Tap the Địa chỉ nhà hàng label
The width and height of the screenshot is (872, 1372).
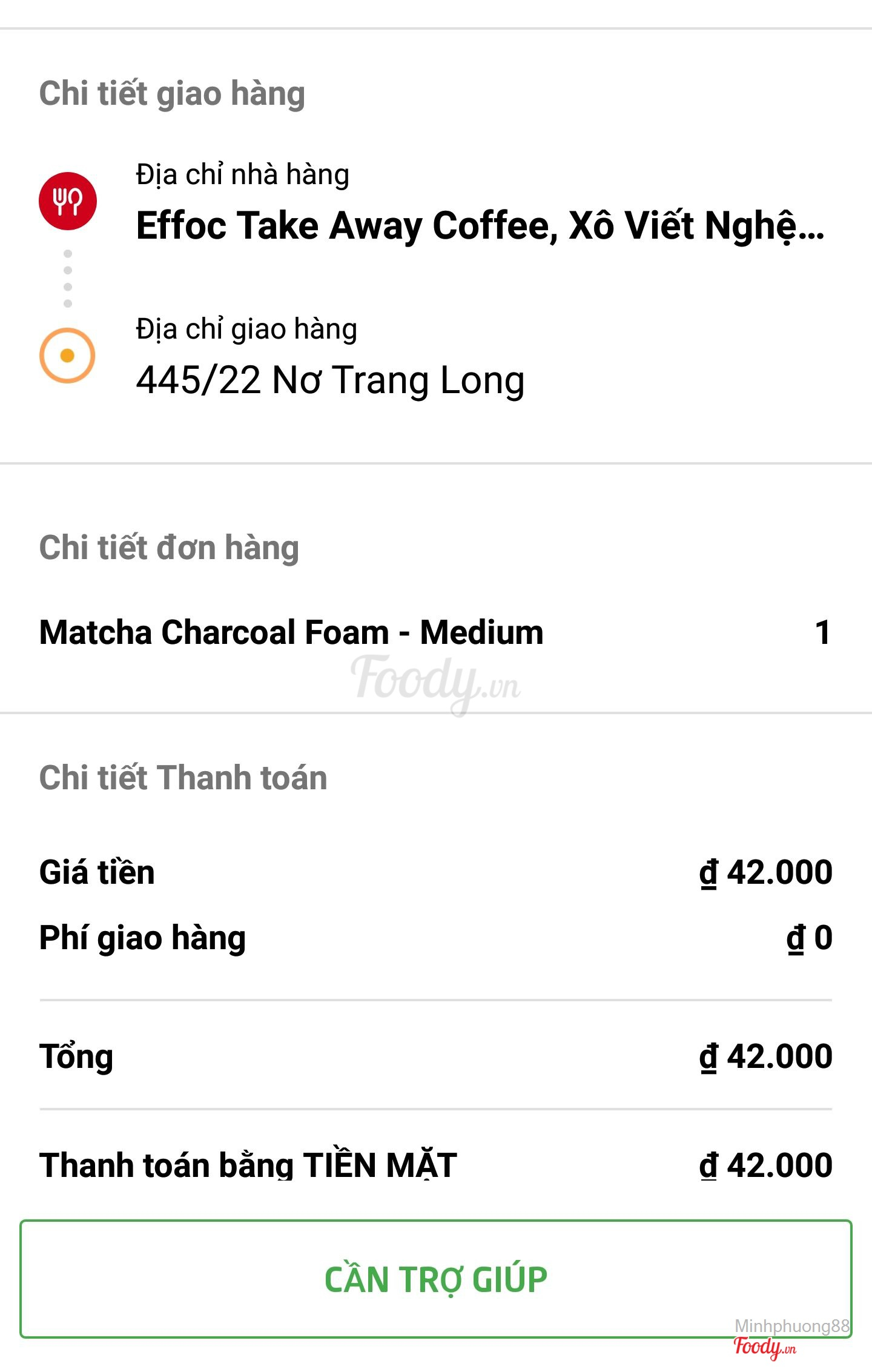pyautogui.click(x=242, y=174)
